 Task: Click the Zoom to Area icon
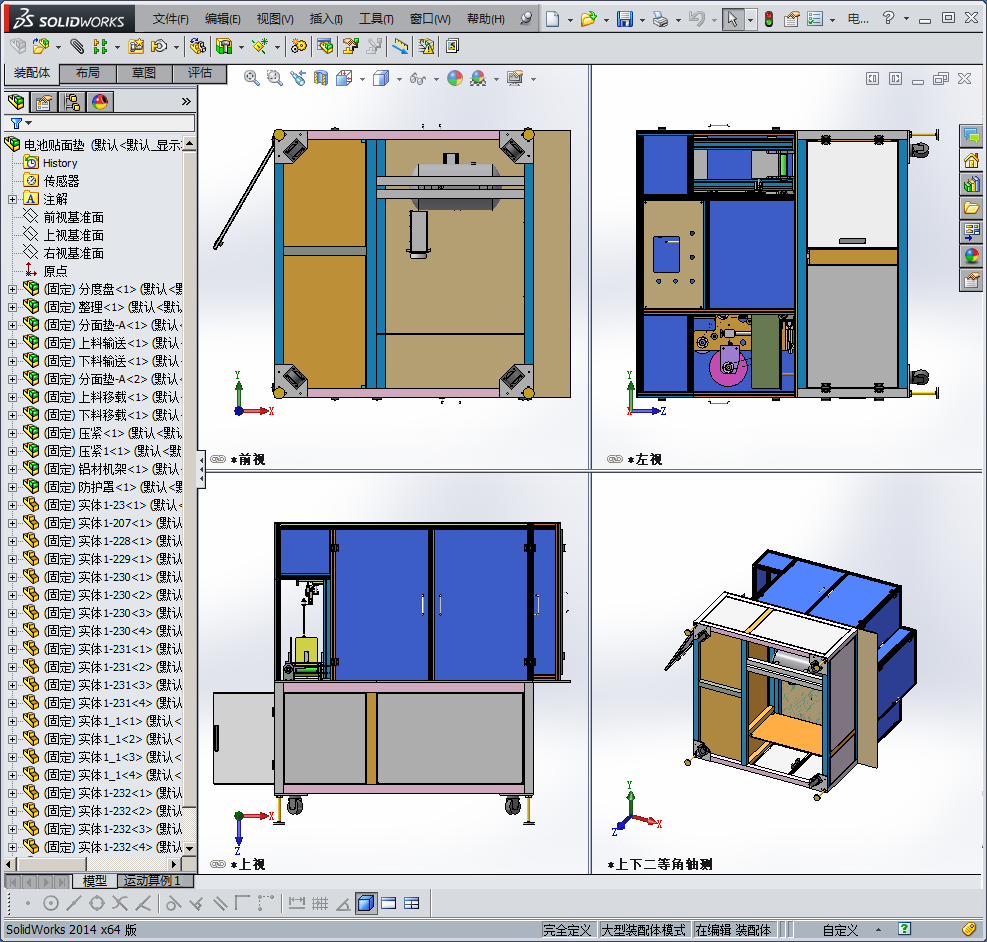click(x=274, y=78)
